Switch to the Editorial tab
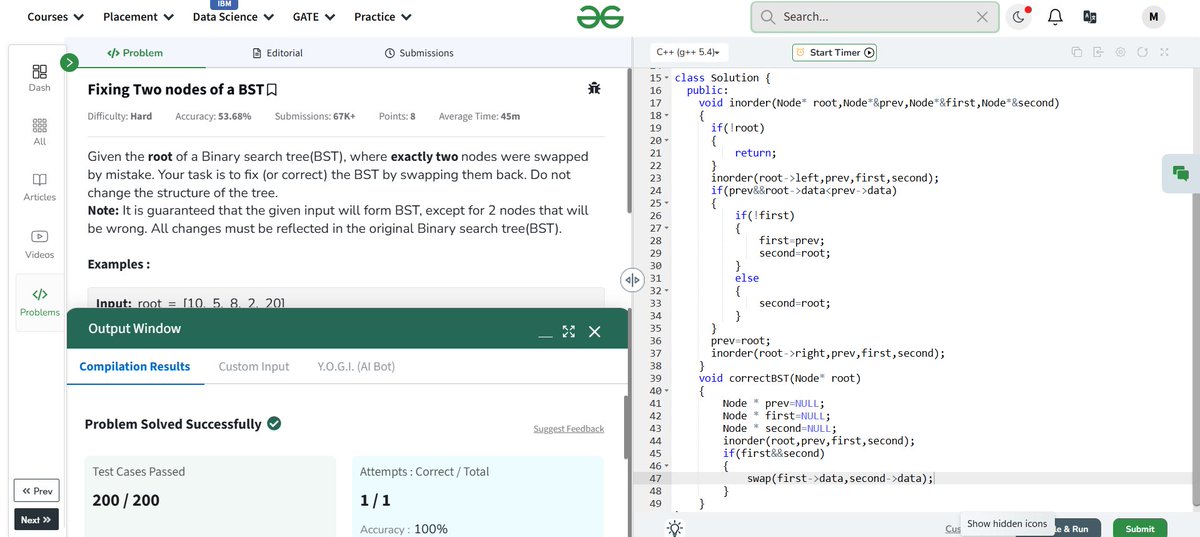Screen dimensions: 1200x537 [x=278, y=53]
